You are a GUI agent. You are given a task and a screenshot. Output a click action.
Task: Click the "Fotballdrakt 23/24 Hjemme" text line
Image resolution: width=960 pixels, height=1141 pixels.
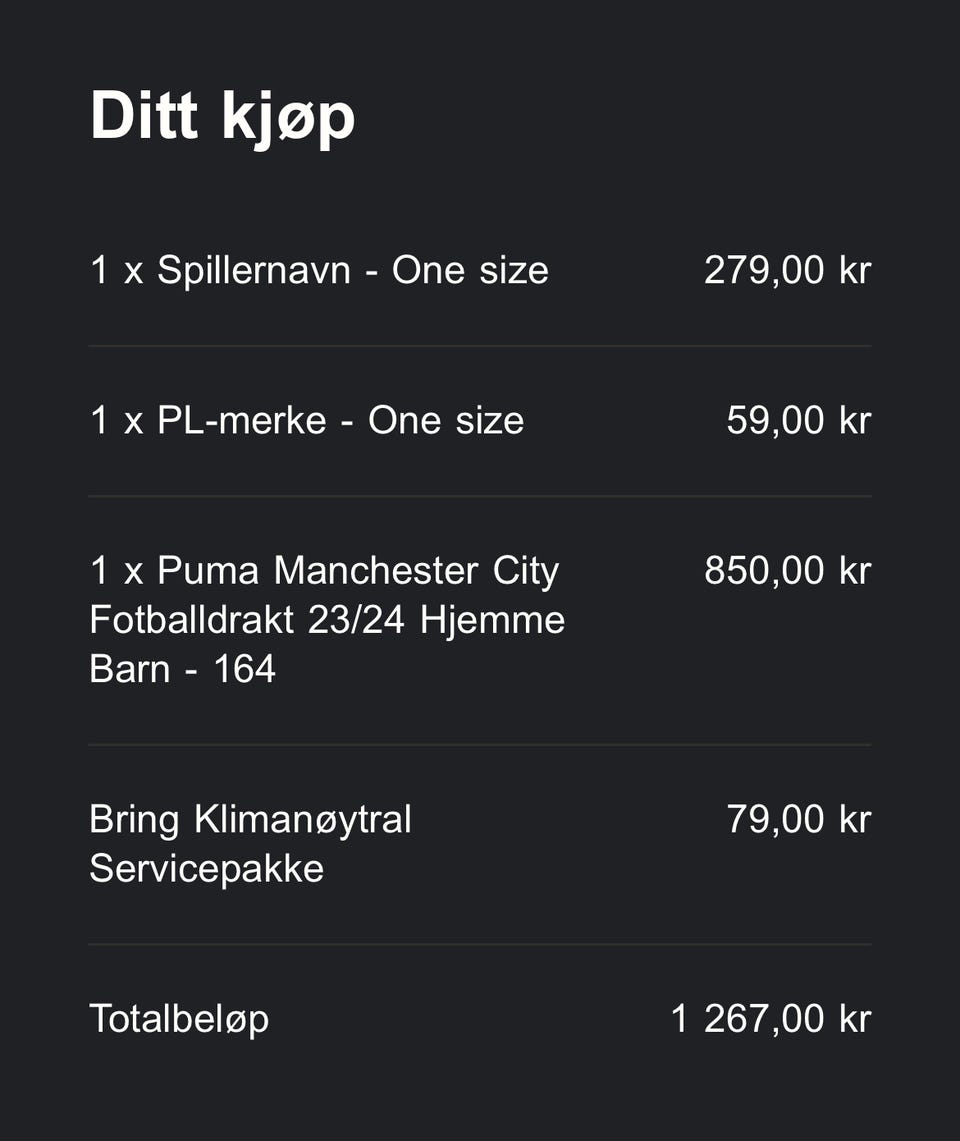pos(327,619)
